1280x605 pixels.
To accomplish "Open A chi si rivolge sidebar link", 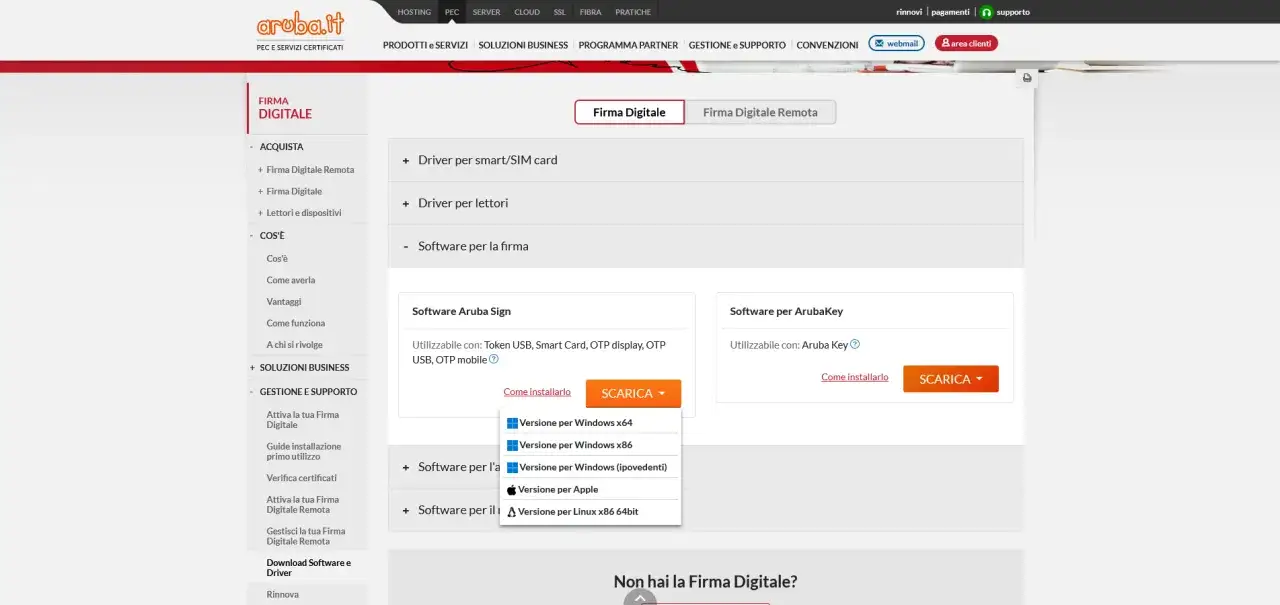I will pos(295,345).
